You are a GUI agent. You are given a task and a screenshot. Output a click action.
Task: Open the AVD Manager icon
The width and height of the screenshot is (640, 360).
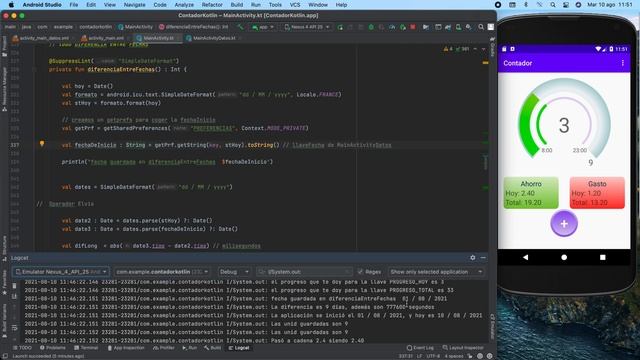click(458, 27)
